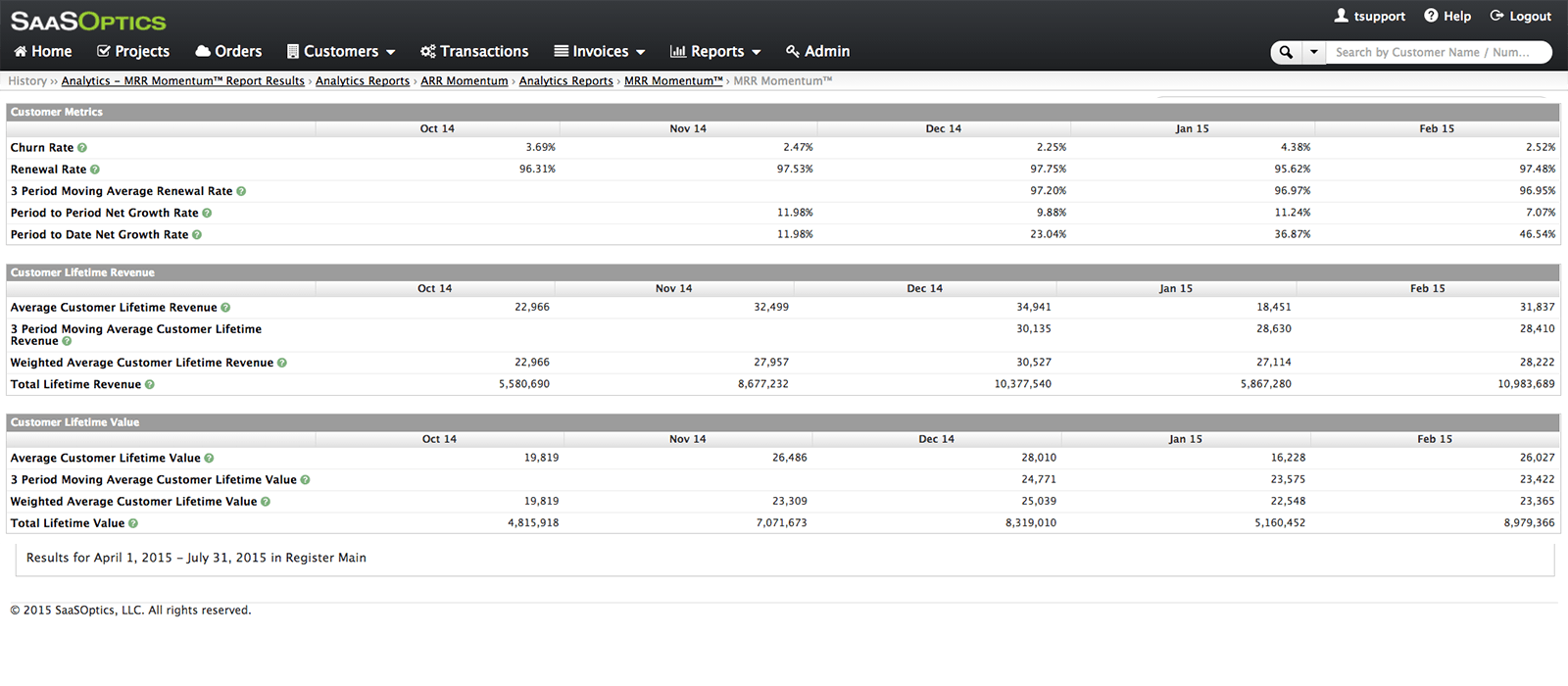Open the tsupport user profile
The height and width of the screenshot is (686, 1568).
click(x=1369, y=16)
